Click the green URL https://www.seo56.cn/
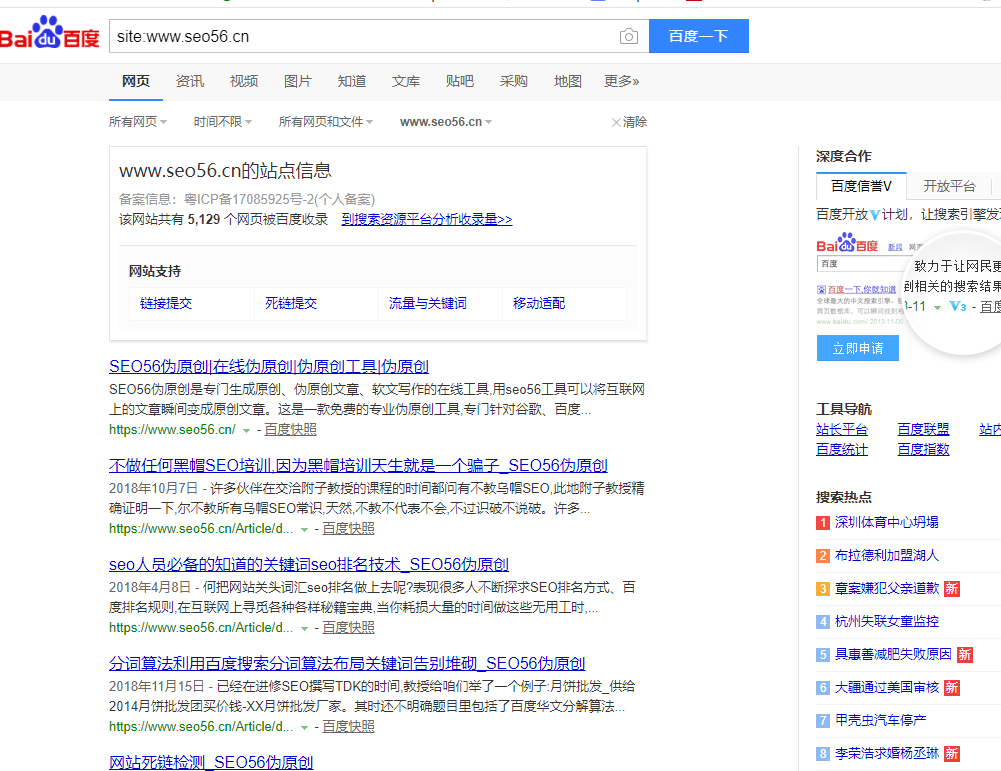Screen dimensions: 1001x771 [x=172, y=430]
